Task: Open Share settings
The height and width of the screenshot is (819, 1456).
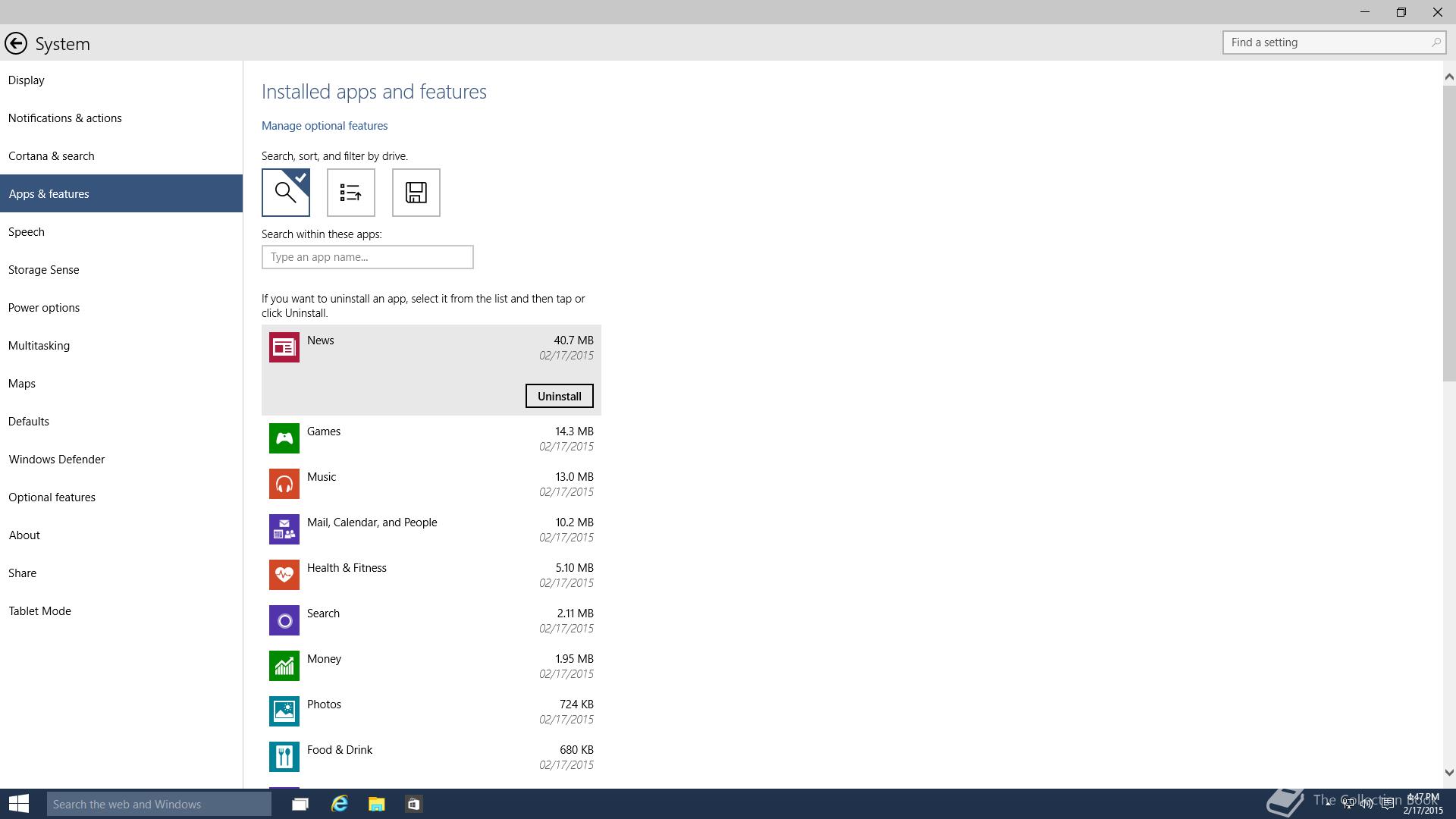Action: coord(121,573)
